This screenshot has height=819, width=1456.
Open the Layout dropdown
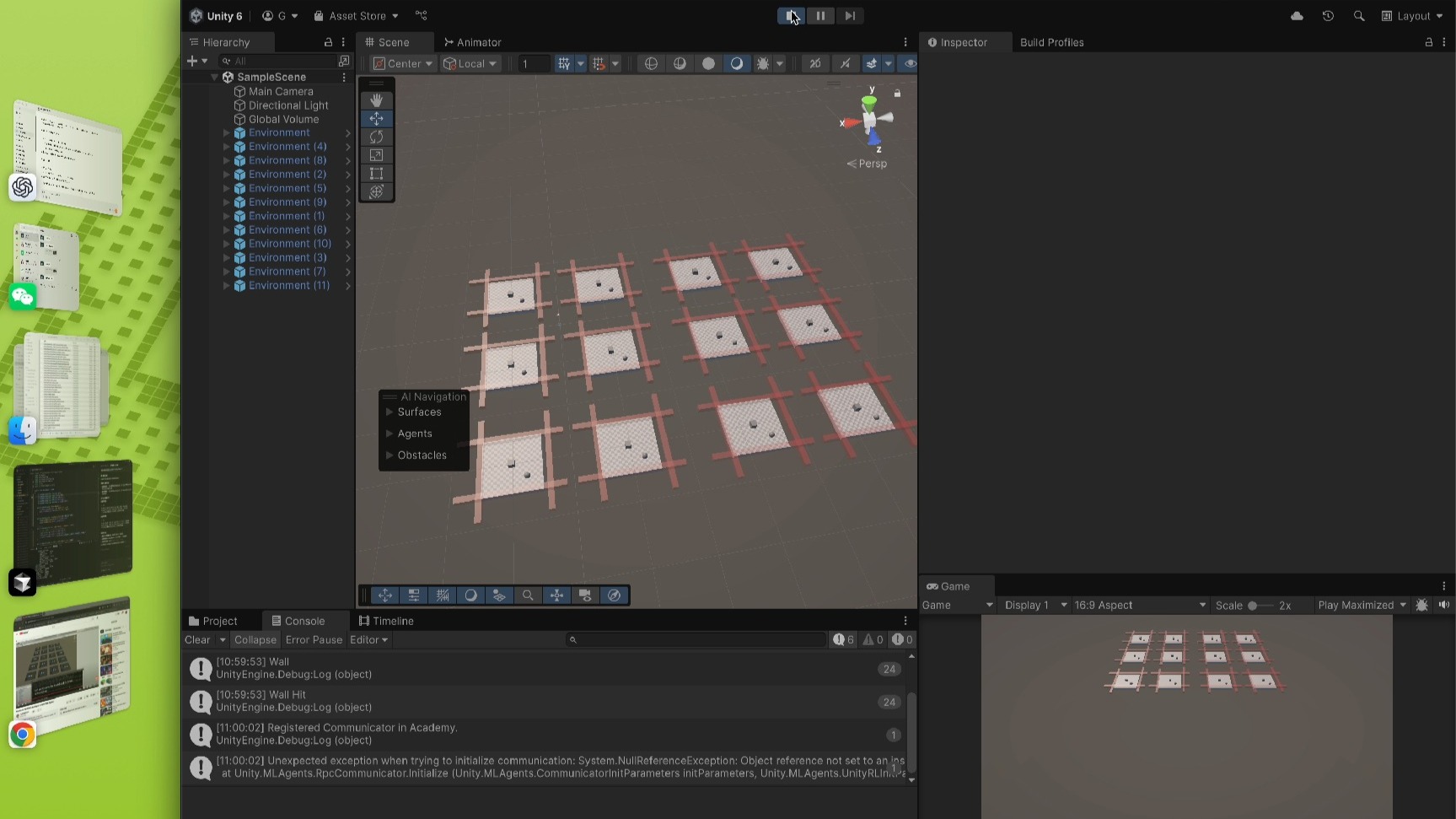(x=1412, y=16)
